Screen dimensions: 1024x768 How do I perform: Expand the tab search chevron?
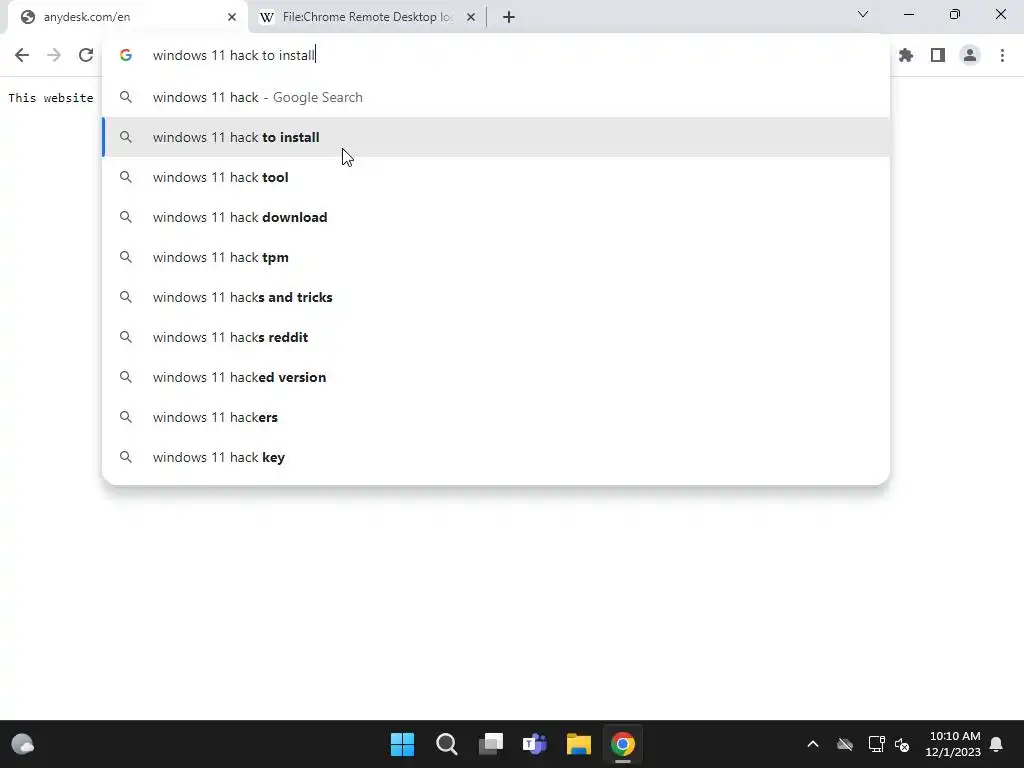point(863,14)
